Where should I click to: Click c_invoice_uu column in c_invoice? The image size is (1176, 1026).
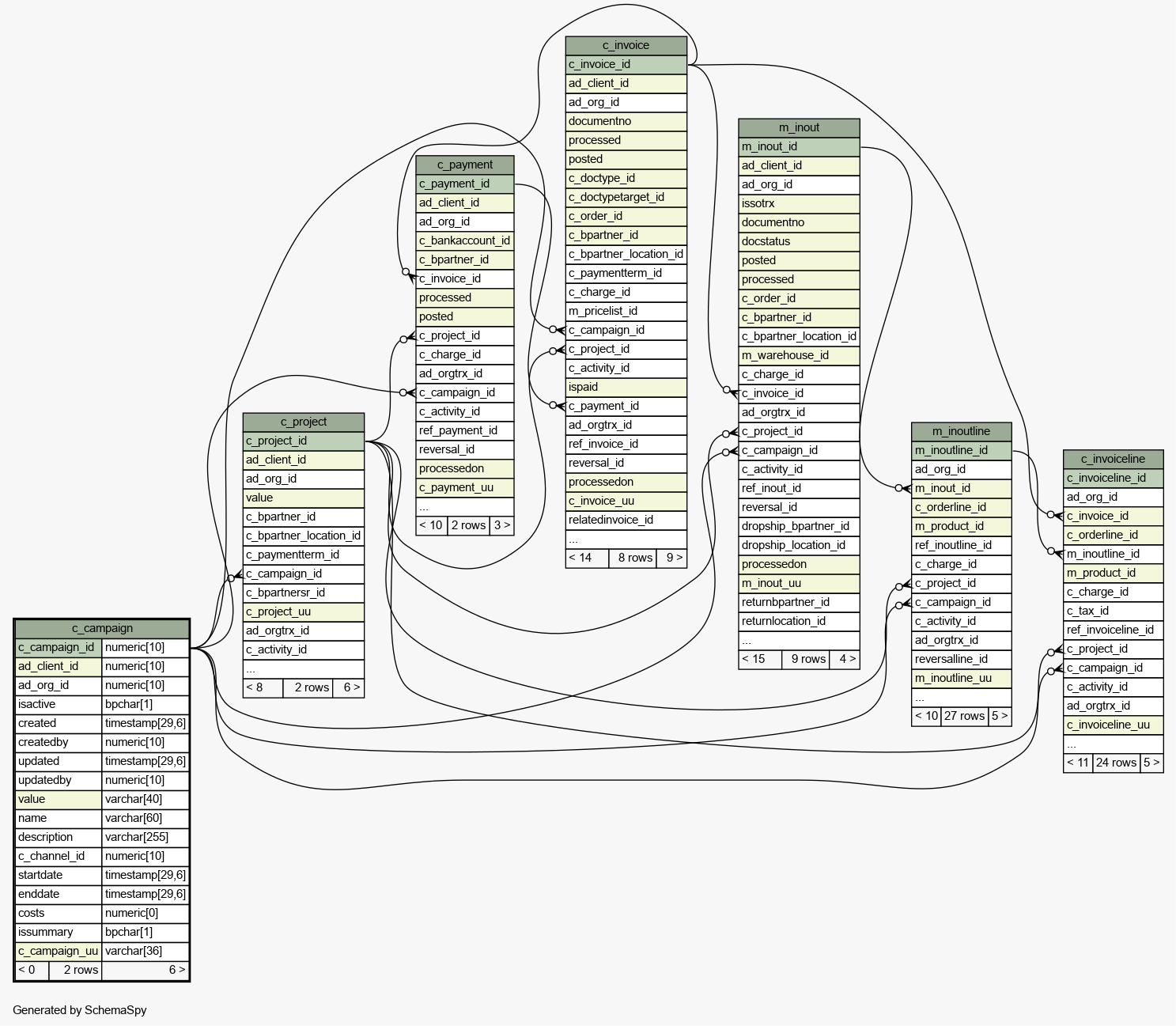[x=626, y=501]
